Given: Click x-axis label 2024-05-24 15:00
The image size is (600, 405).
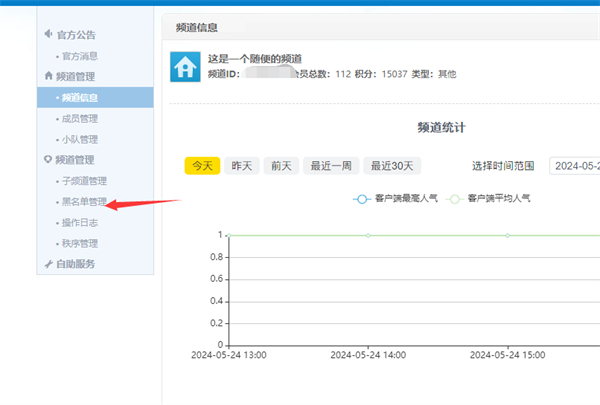Looking at the screenshot, I should tap(507, 355).
